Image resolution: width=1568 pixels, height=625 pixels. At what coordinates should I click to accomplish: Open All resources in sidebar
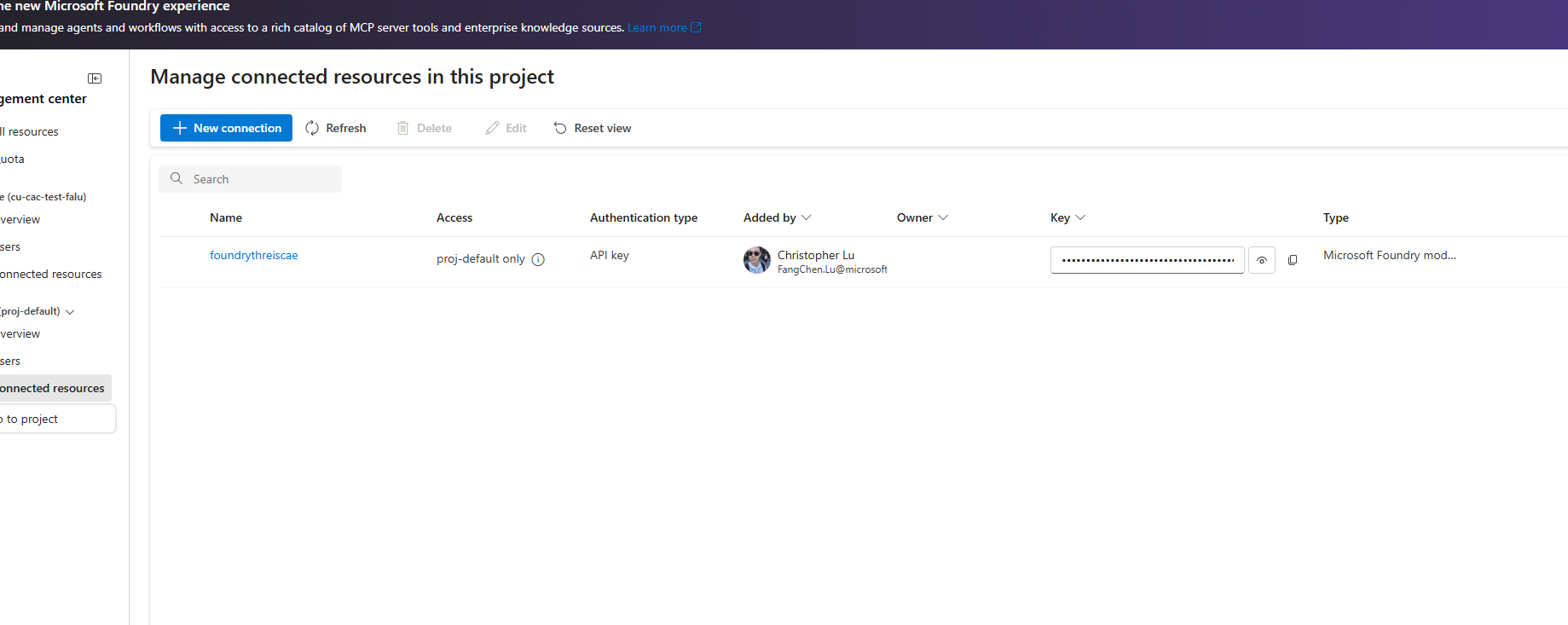click(29, 131)
